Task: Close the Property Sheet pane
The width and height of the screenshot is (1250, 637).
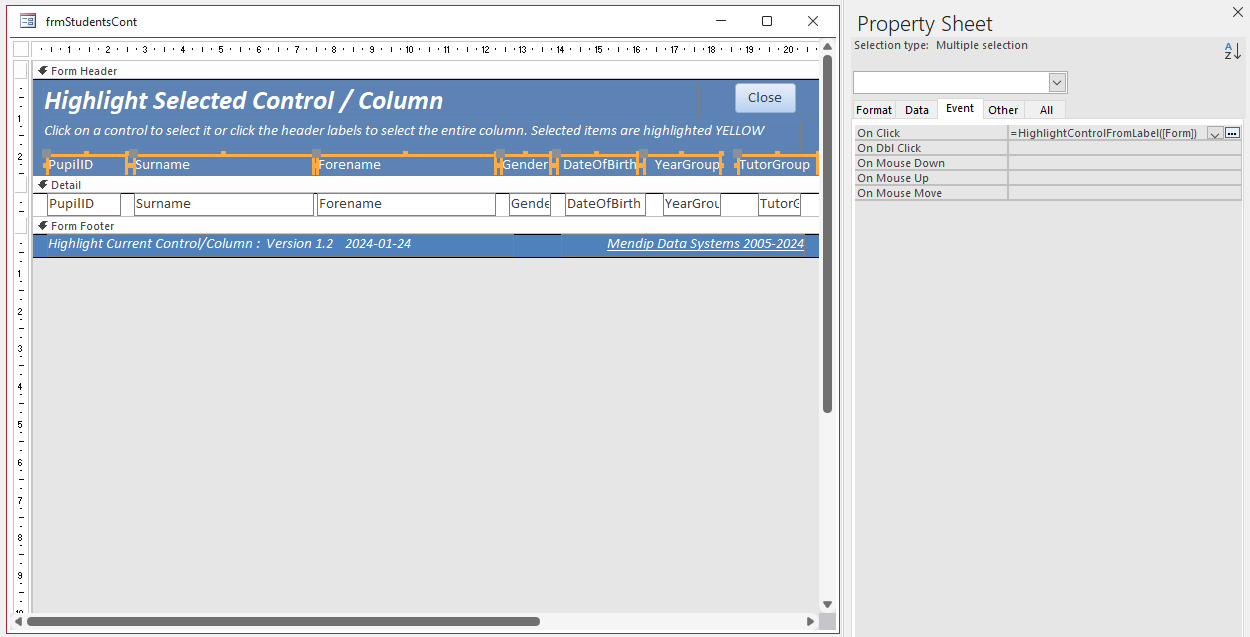Action: point(1237,11)
